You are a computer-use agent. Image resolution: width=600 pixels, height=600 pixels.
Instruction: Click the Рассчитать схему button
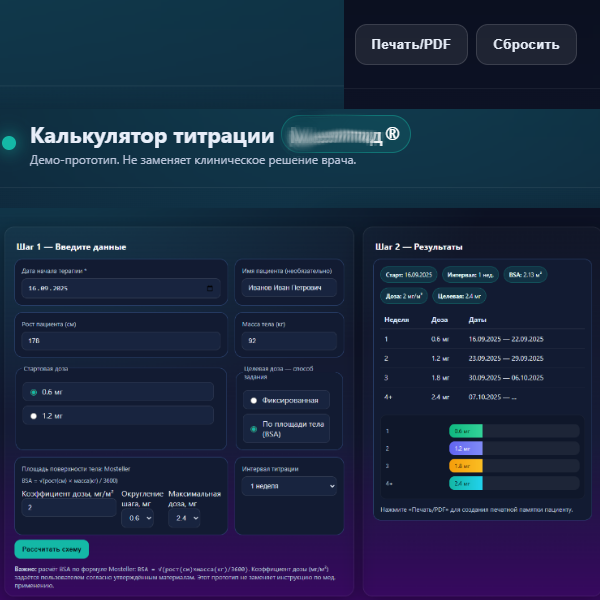point(52,549)
